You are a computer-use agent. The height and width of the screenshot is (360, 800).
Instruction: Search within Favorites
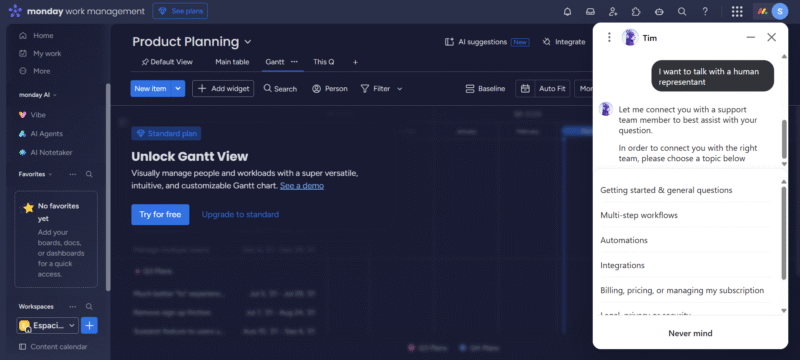[89, 174]
